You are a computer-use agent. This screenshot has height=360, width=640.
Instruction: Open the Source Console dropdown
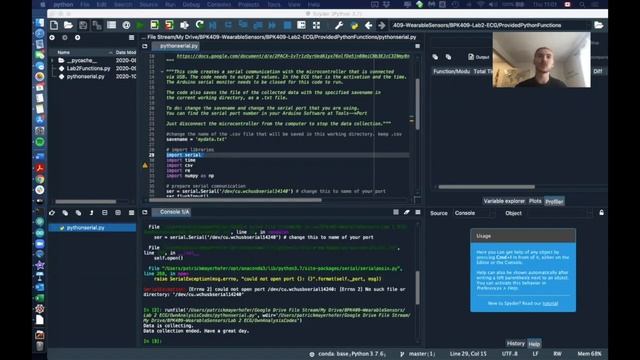[473, 213]
